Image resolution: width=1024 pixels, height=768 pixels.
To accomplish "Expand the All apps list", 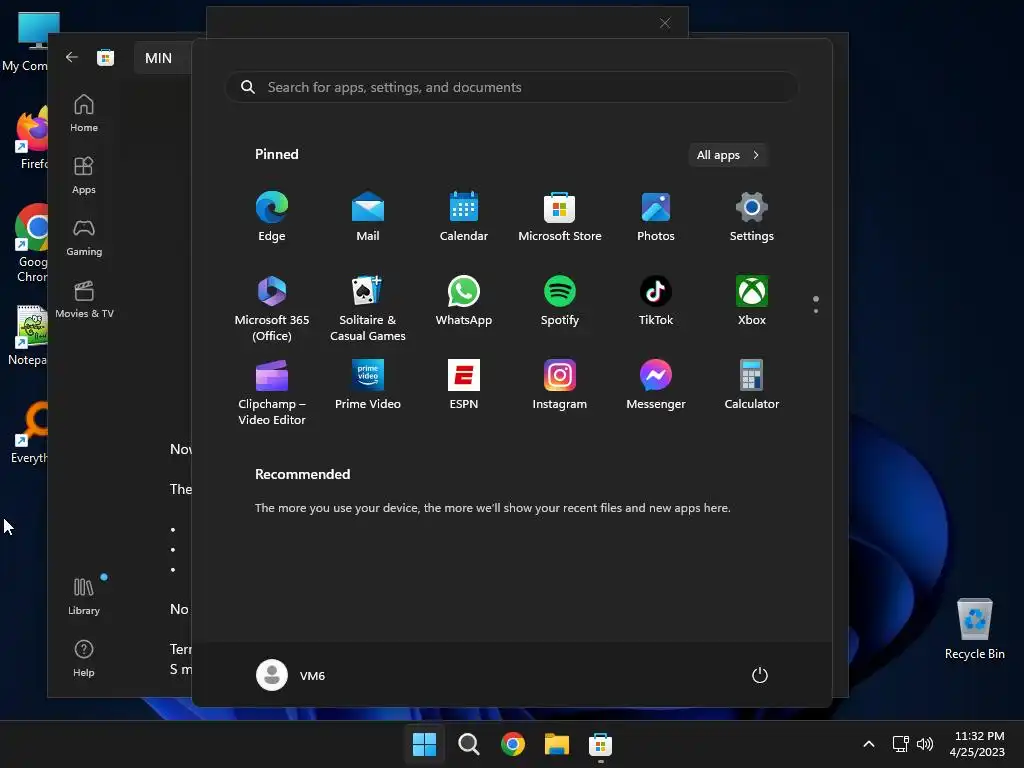I will (728, 155).
